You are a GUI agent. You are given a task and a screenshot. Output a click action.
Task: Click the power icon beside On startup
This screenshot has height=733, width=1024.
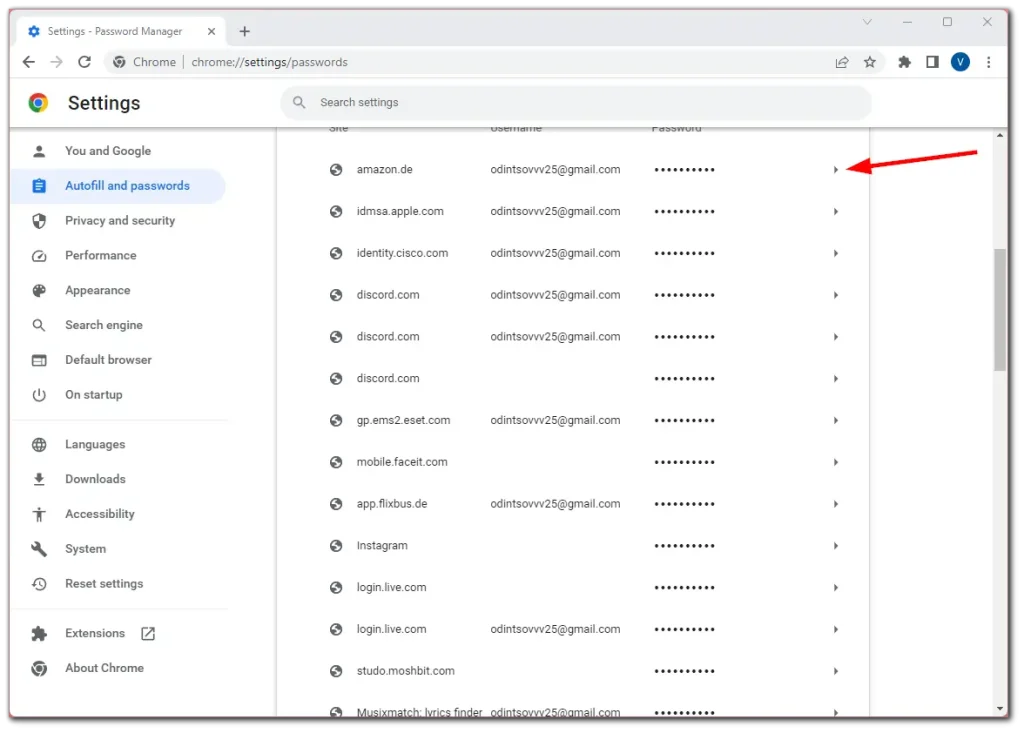39,395
